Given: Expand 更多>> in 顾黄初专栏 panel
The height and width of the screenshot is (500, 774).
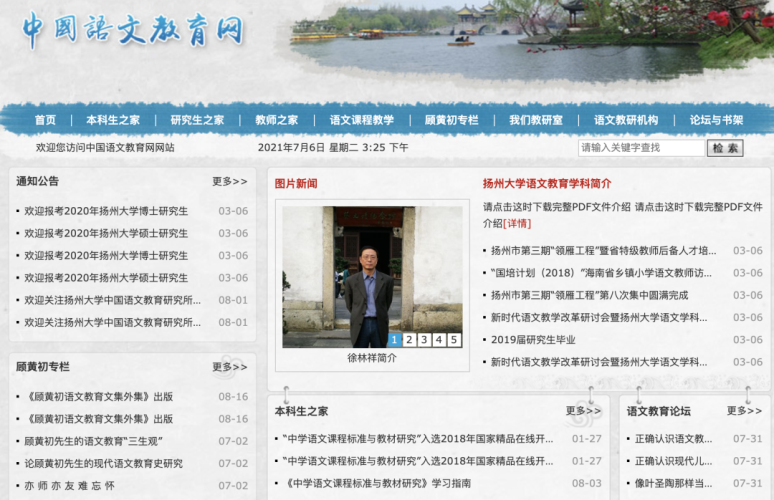Looking at the screenshot, I should 229,367.
